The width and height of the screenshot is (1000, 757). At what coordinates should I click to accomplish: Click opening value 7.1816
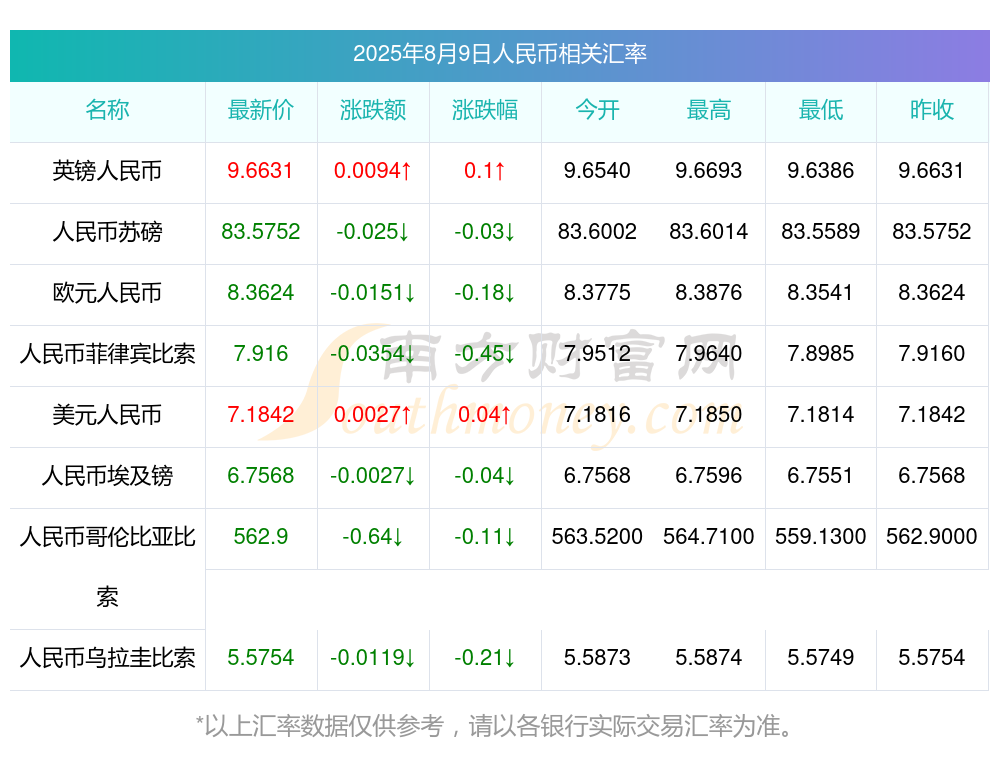tap(597, 415)
